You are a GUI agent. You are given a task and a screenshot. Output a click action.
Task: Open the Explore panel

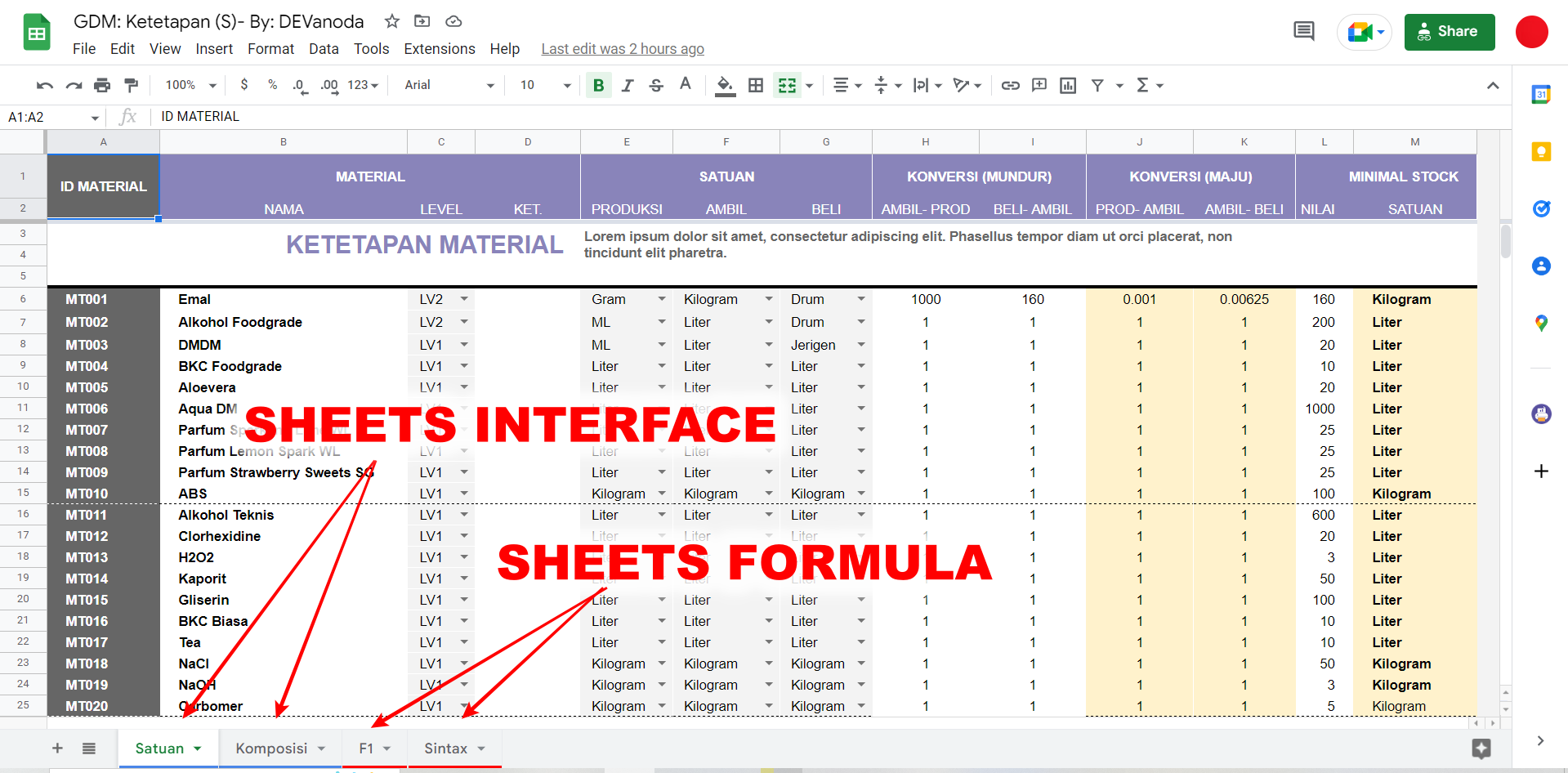pyautogui.click(x=1481, y=748)
